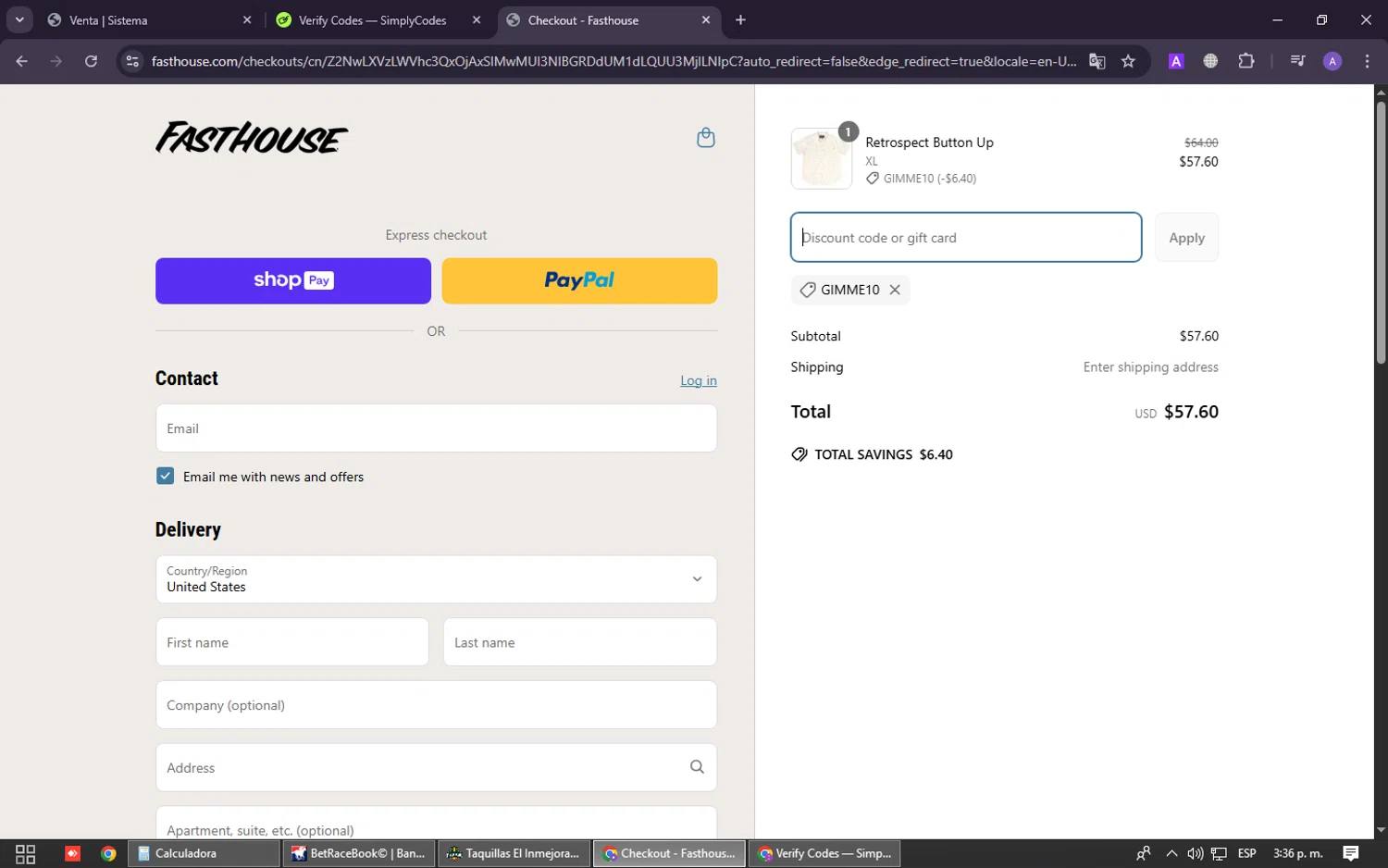Open the Chrome three-dot menu

[x=1367, y=61]
